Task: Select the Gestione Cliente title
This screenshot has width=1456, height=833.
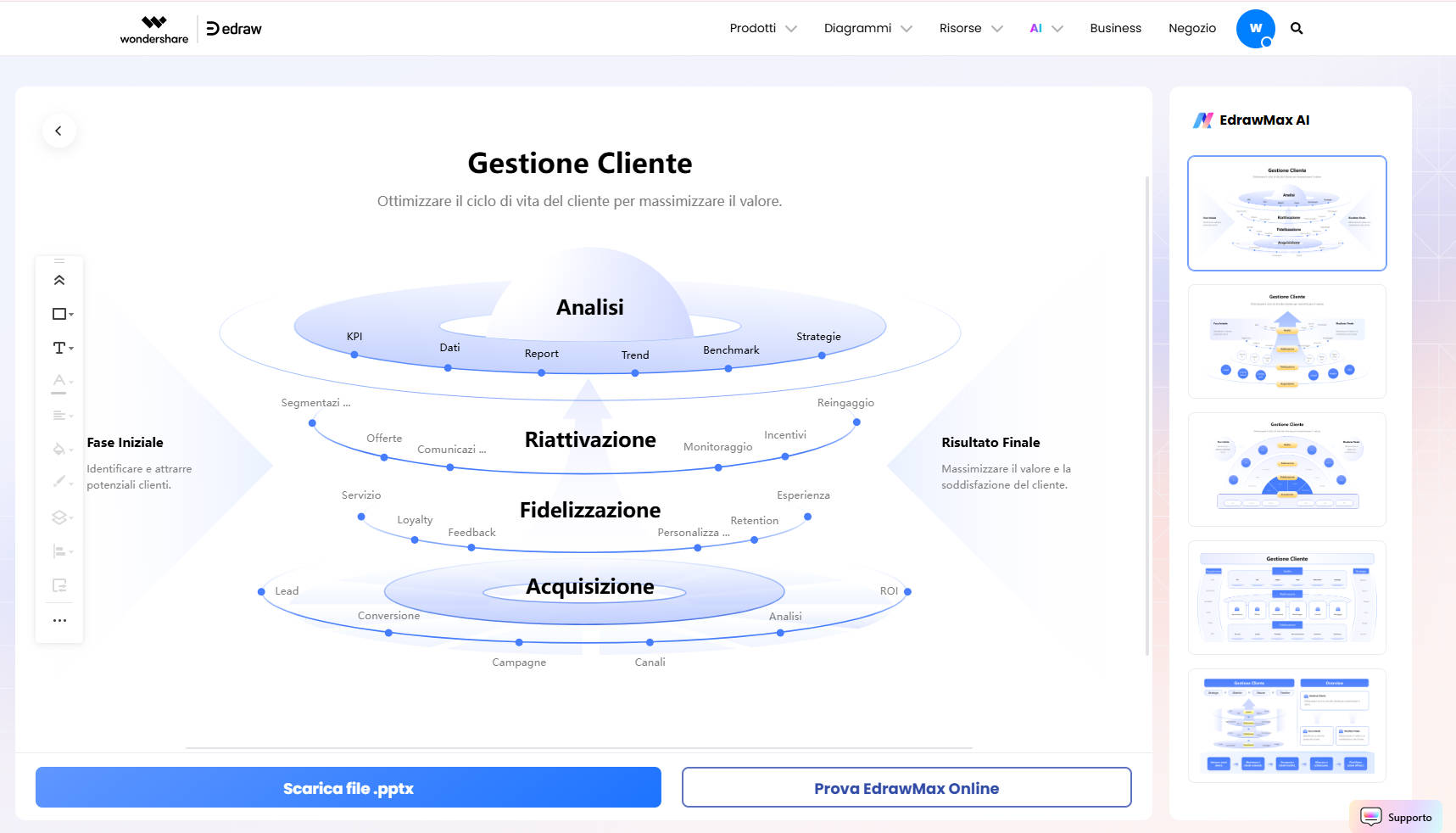Action: point(580,163)
